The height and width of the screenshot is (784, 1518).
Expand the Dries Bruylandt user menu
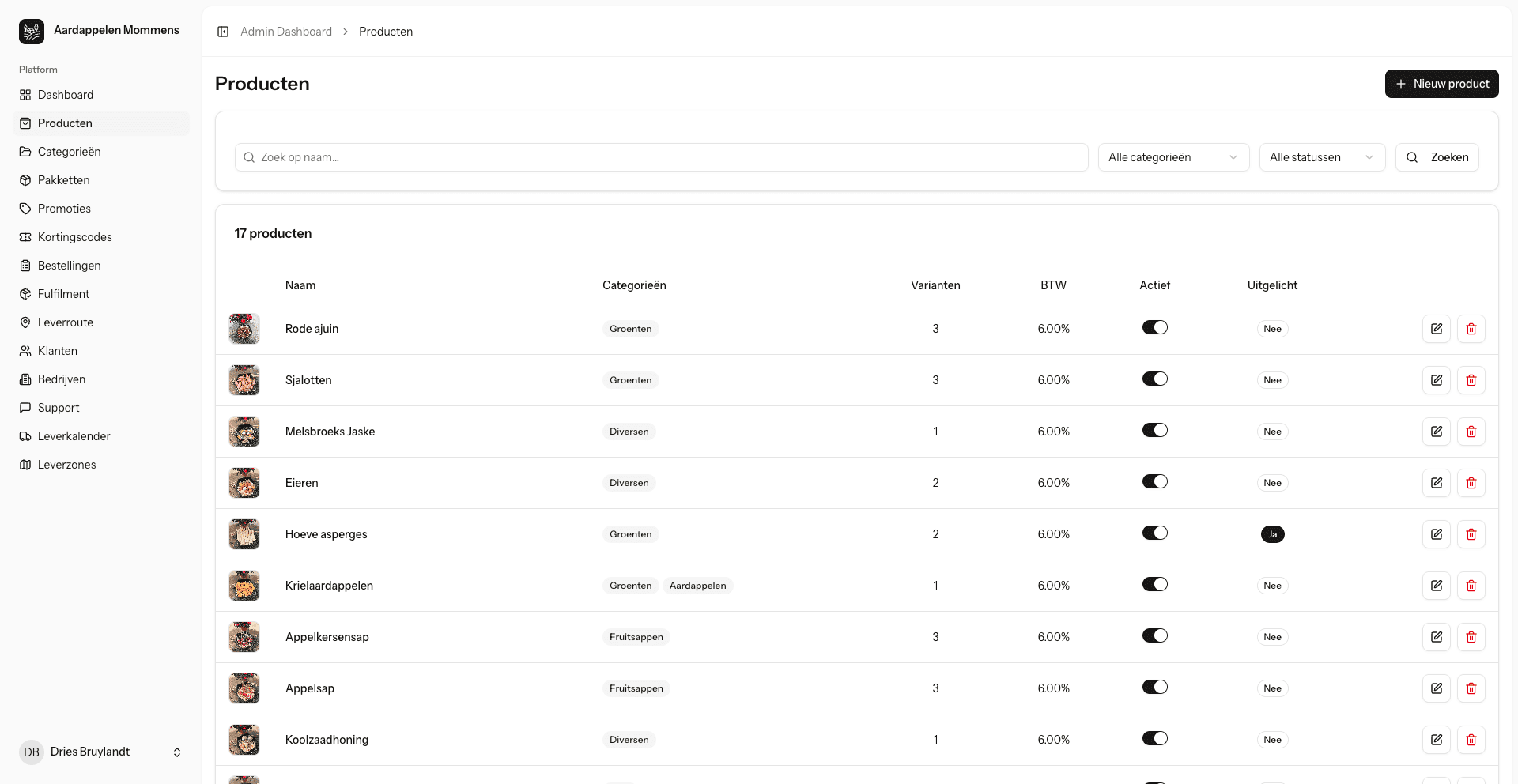pos(101,752)
